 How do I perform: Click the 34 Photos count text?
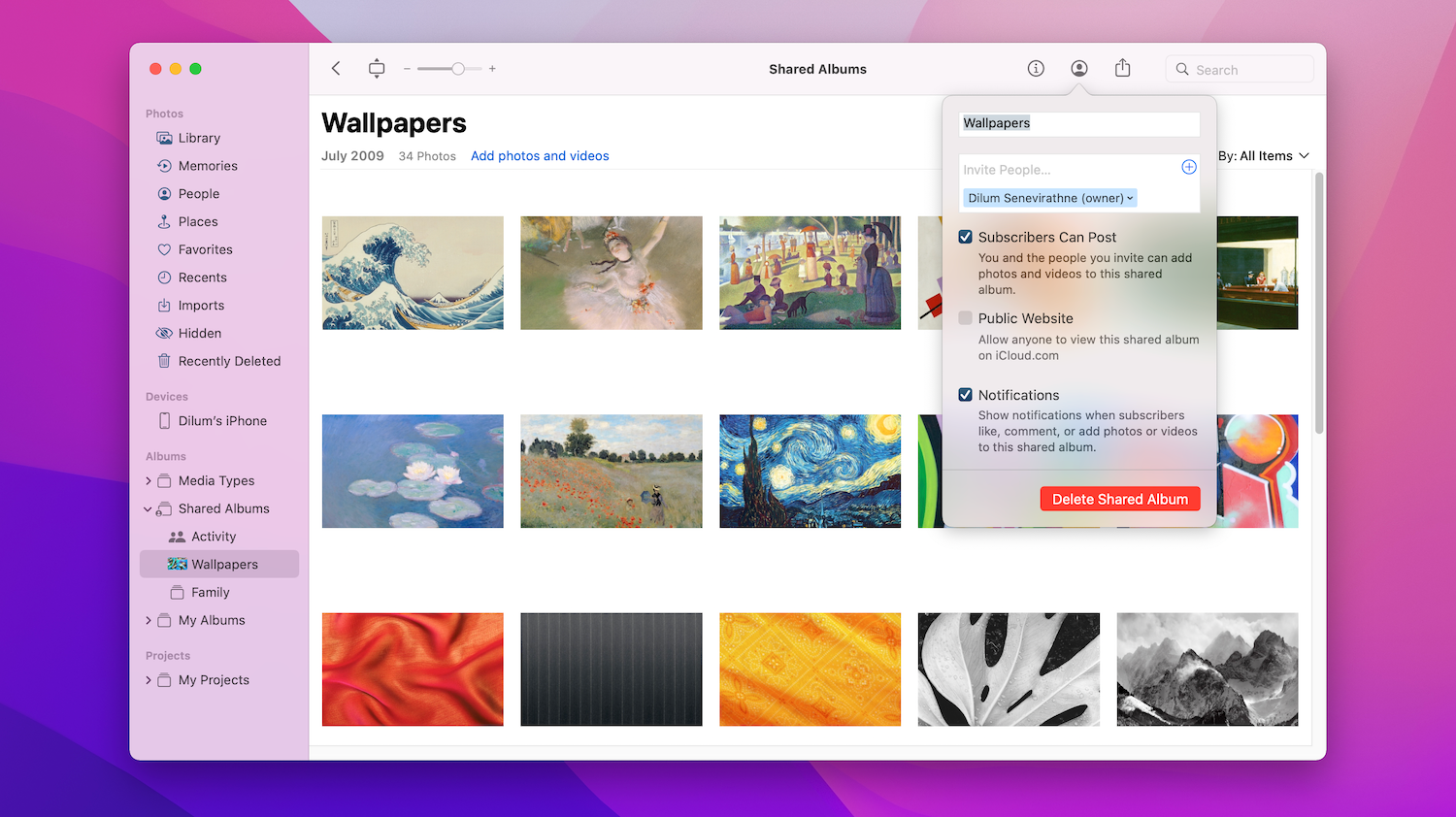tap(427, 156)
